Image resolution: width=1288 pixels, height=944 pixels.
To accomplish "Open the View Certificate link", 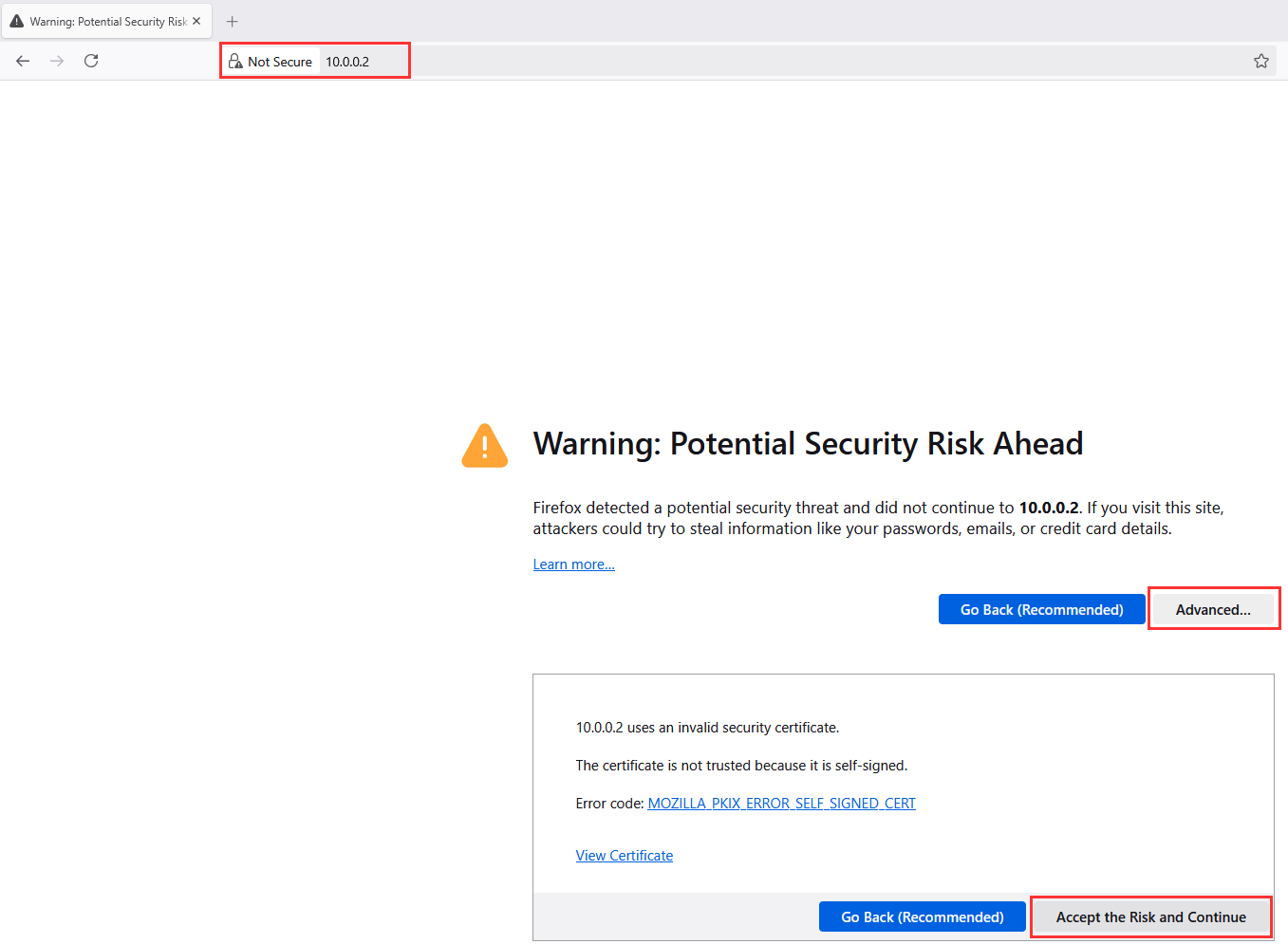I will point(624,856).
